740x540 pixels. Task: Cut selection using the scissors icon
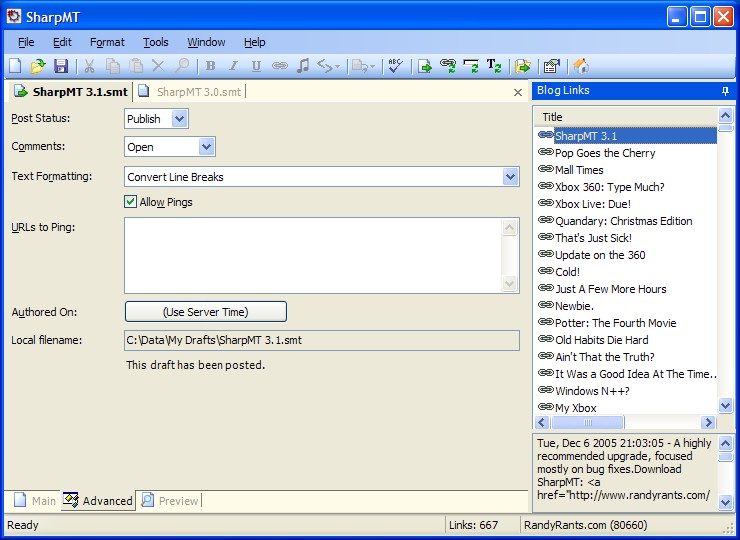pos(89,66)
